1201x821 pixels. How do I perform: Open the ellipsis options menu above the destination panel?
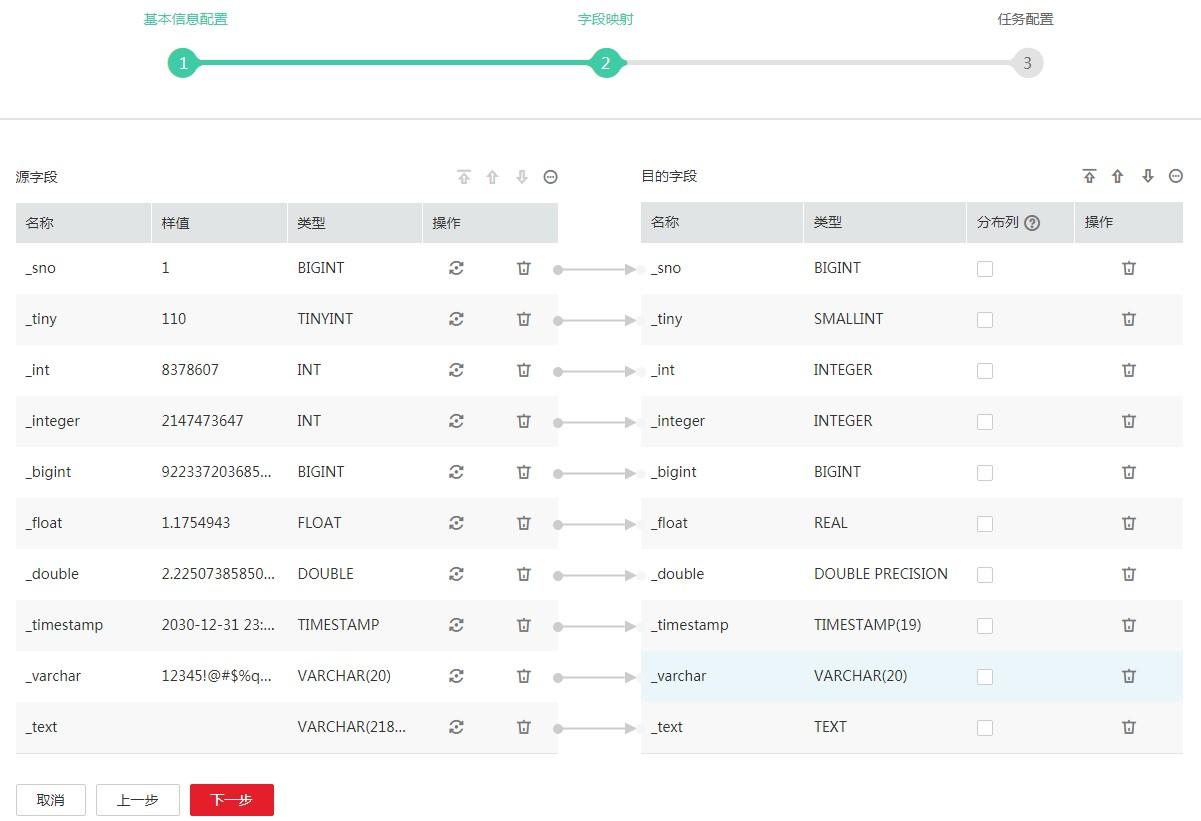pos(1175,176)
